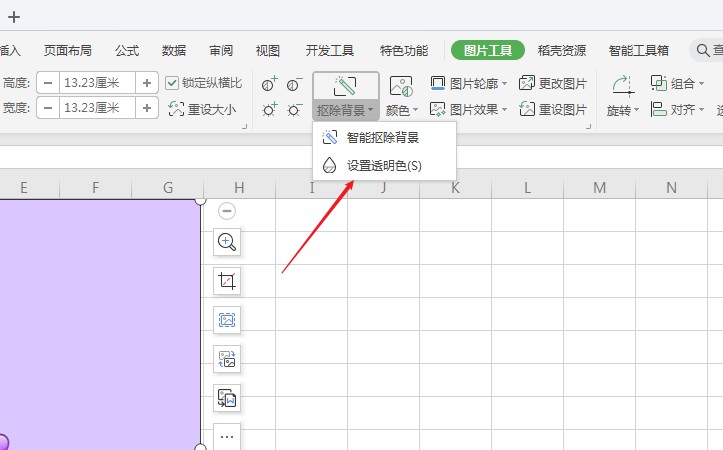Click the 重设大小 button
Viewport: 723px width, 450px height.
[x=202, y=109]
